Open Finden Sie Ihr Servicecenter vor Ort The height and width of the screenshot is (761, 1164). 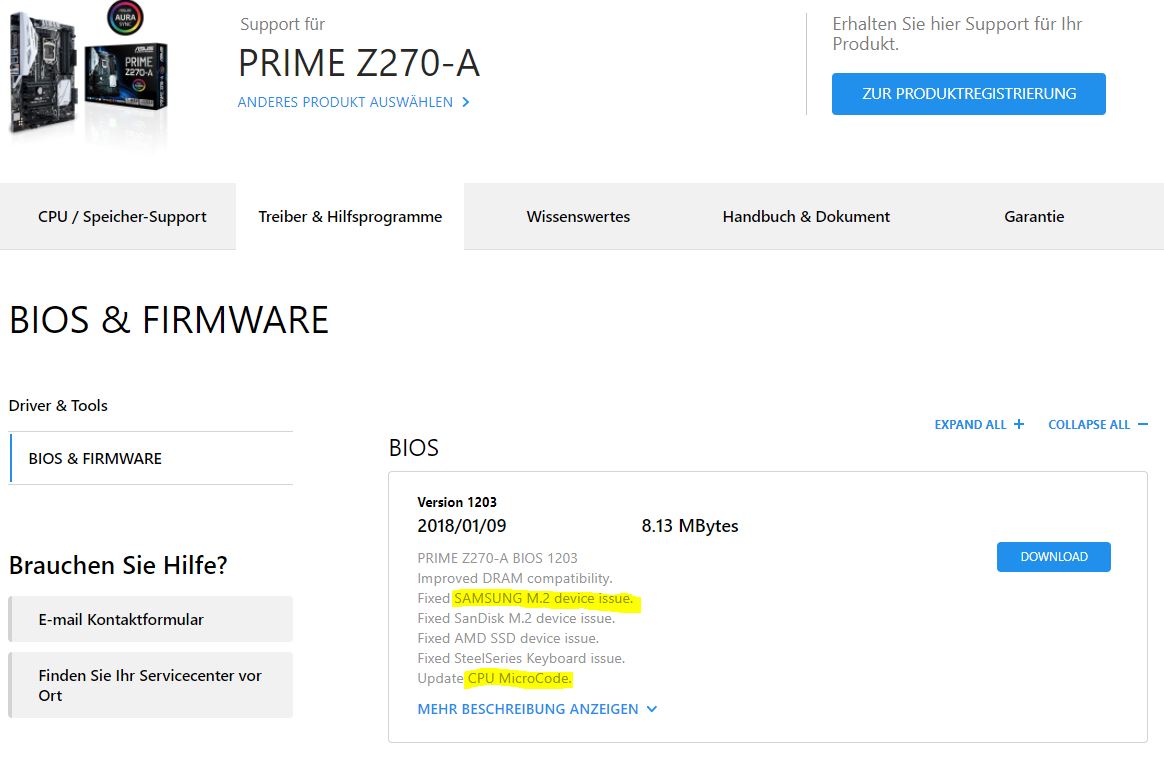click(x=151, y=685)
